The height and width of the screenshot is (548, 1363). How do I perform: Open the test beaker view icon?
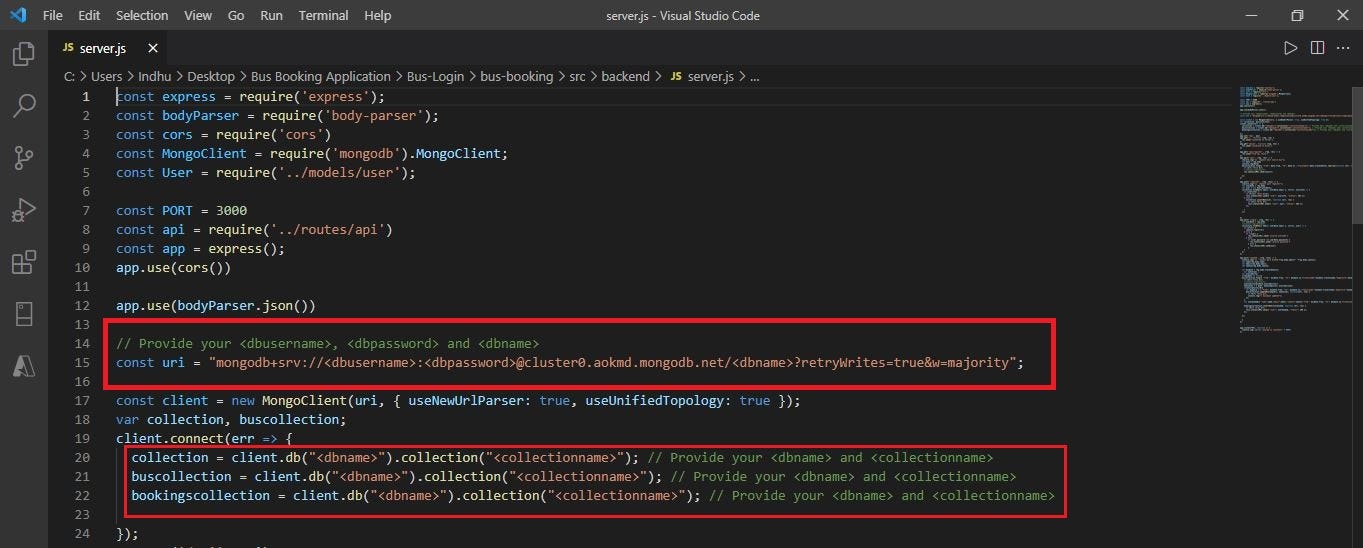(23, 314)
